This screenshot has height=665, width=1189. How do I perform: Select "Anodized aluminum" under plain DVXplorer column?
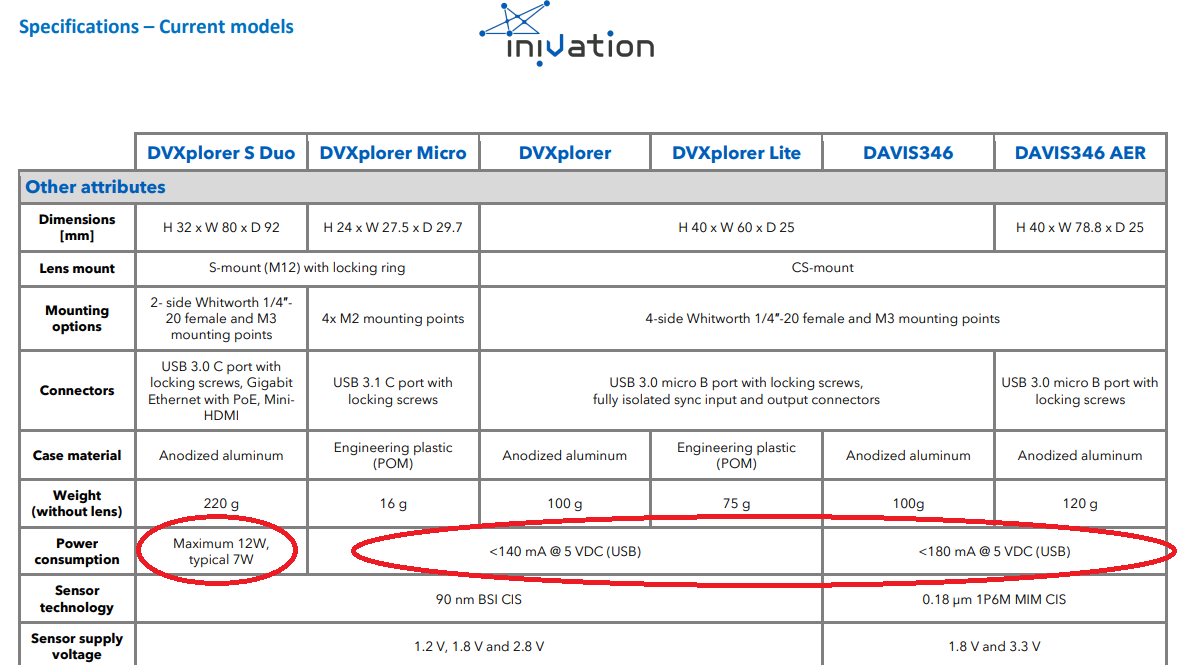pos(565,455)
